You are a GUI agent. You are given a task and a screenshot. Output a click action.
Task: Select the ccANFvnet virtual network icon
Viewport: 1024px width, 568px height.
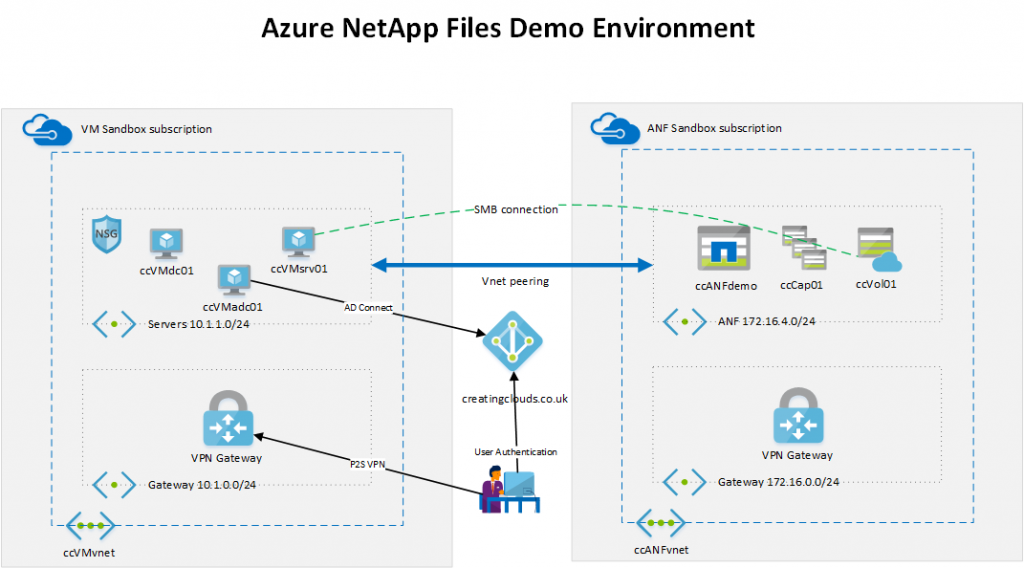pyautogui.click(x=660, y=523)
